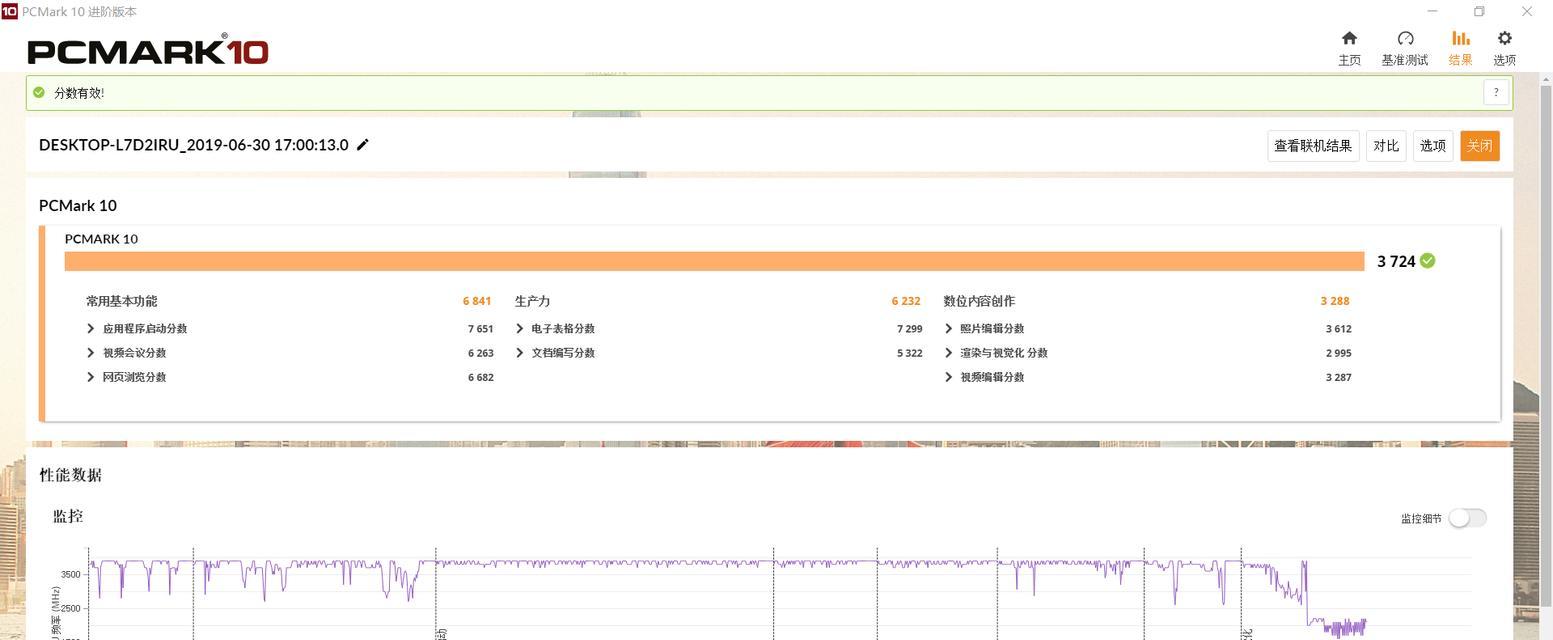Screen dimensions: 1553x640
Task: Go to the 主页 home icon
Action: tap(1349, 38)
